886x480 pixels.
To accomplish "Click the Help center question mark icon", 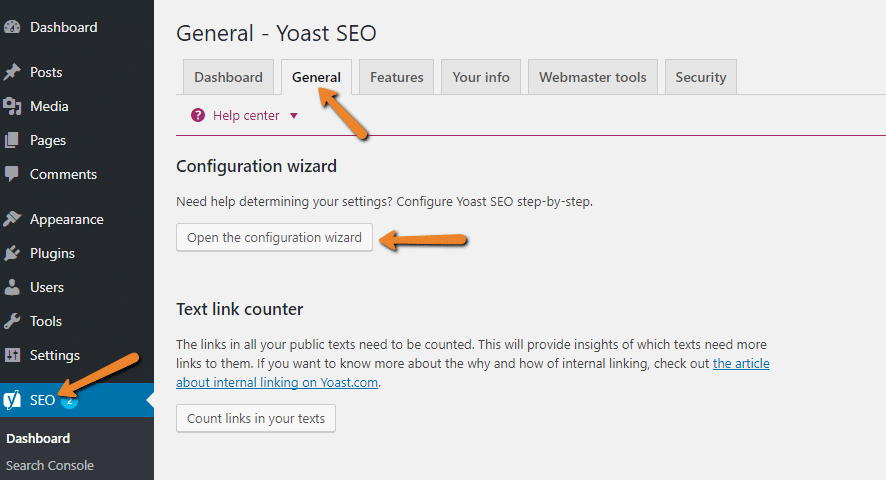I will 198,115.
